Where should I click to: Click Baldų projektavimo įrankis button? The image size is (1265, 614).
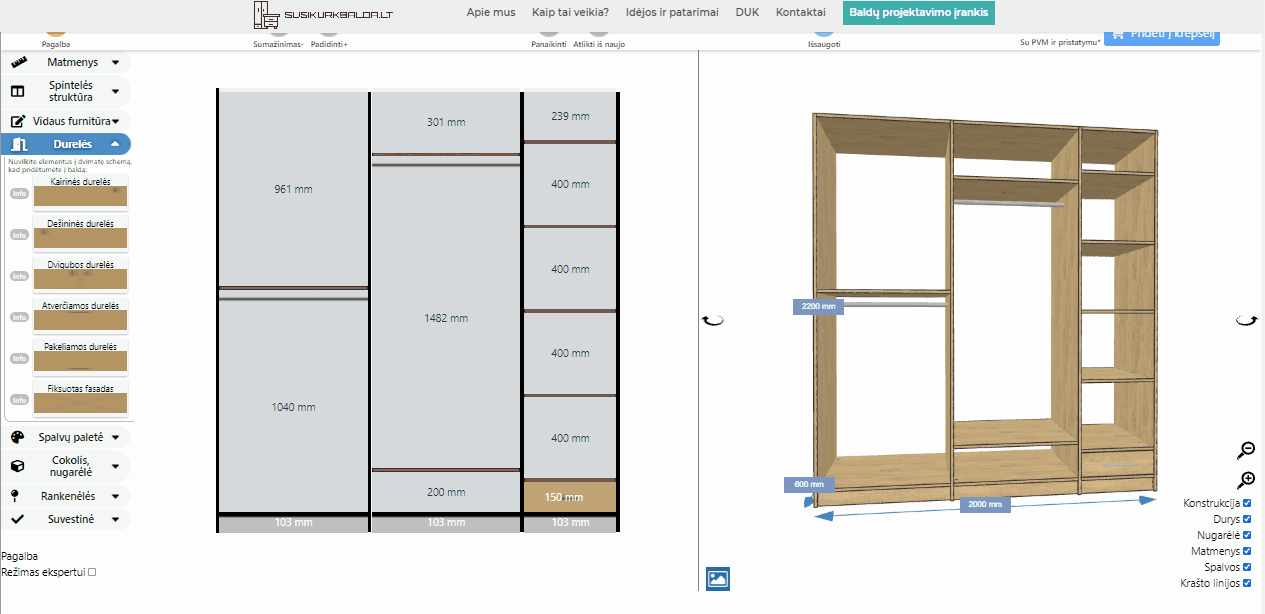pyautogui.click(x=918, y=12)
